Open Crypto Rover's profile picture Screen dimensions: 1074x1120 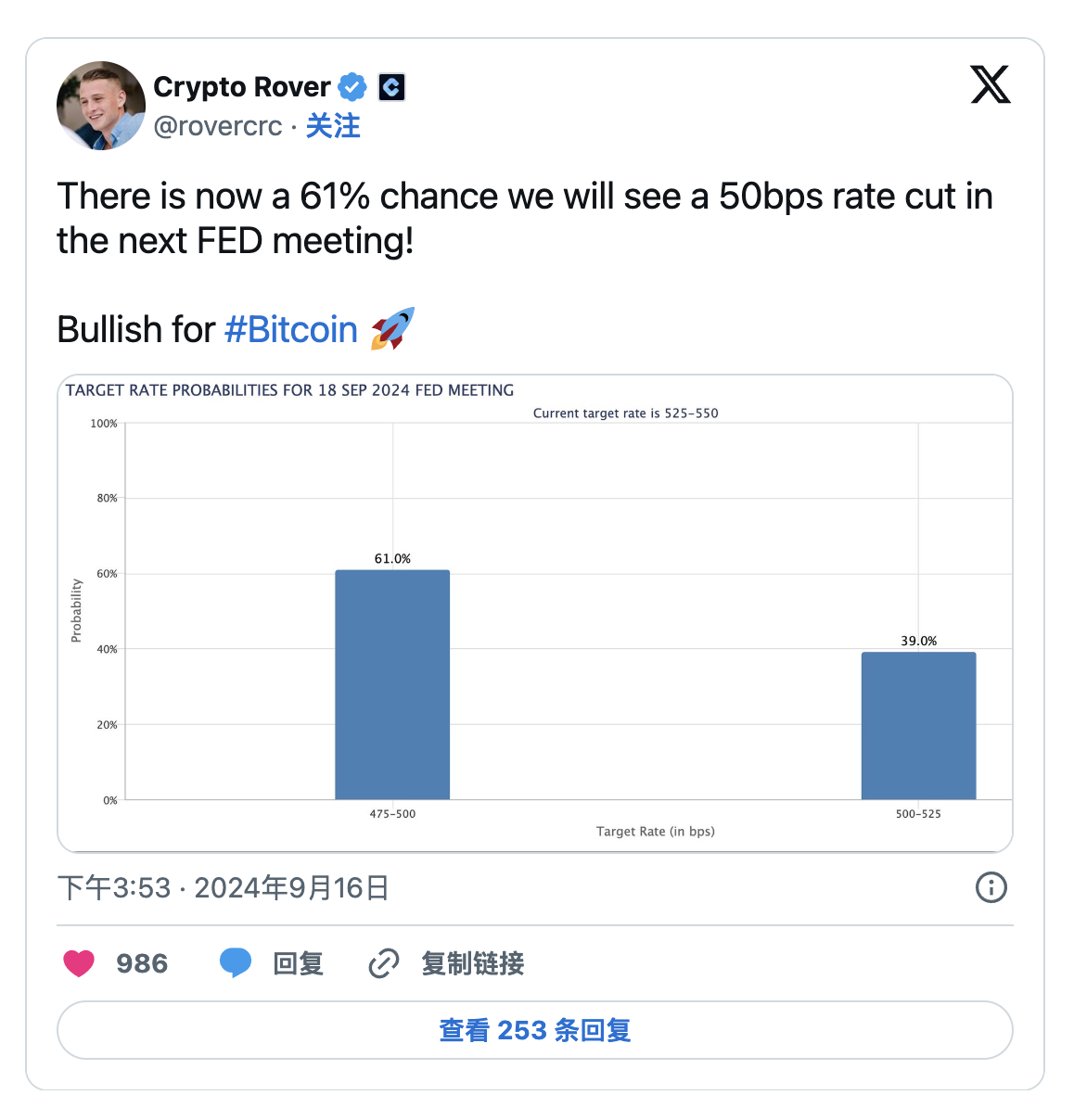point(101,105)
